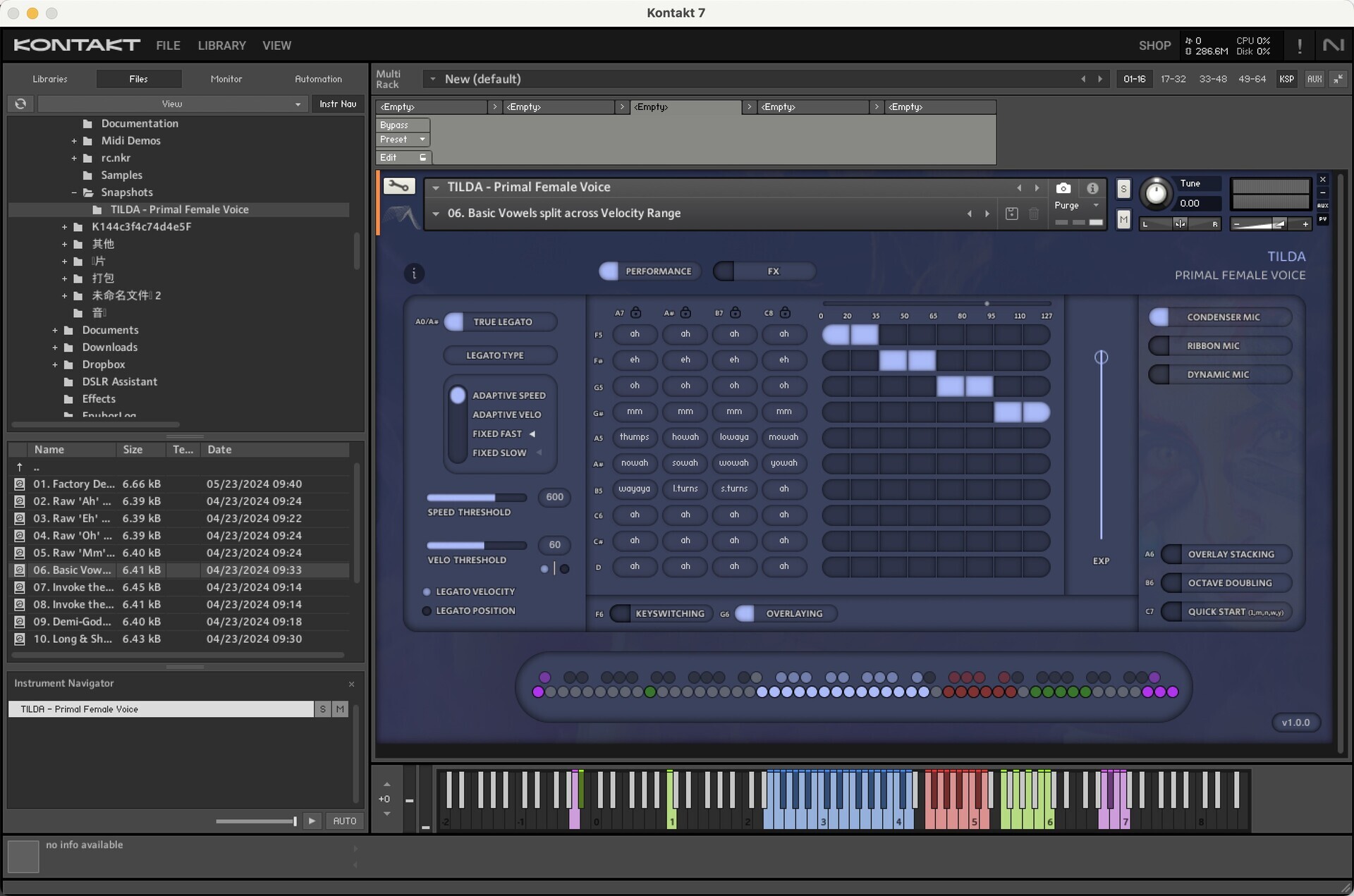Viewport: 1354px width, 896px height.
Task: Switch to the Libraries tab
Action: [50, 79]
